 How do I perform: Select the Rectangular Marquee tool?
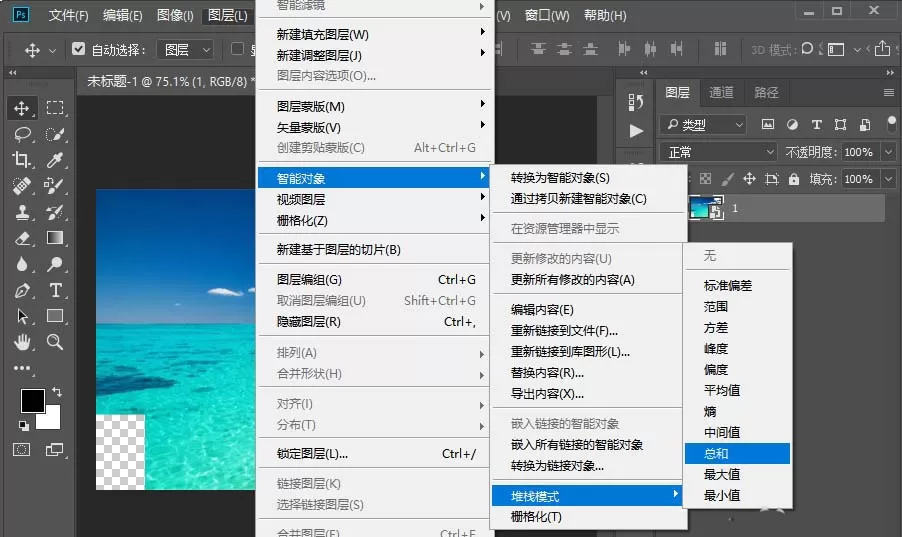[55, 108]
